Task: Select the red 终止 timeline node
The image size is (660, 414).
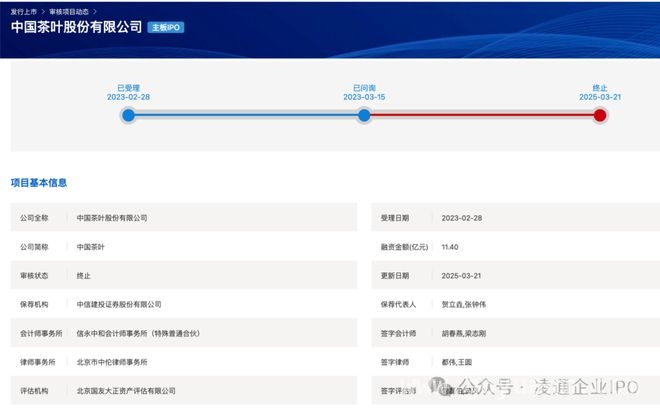Action: pyautogui.click(x=600, y=115)
